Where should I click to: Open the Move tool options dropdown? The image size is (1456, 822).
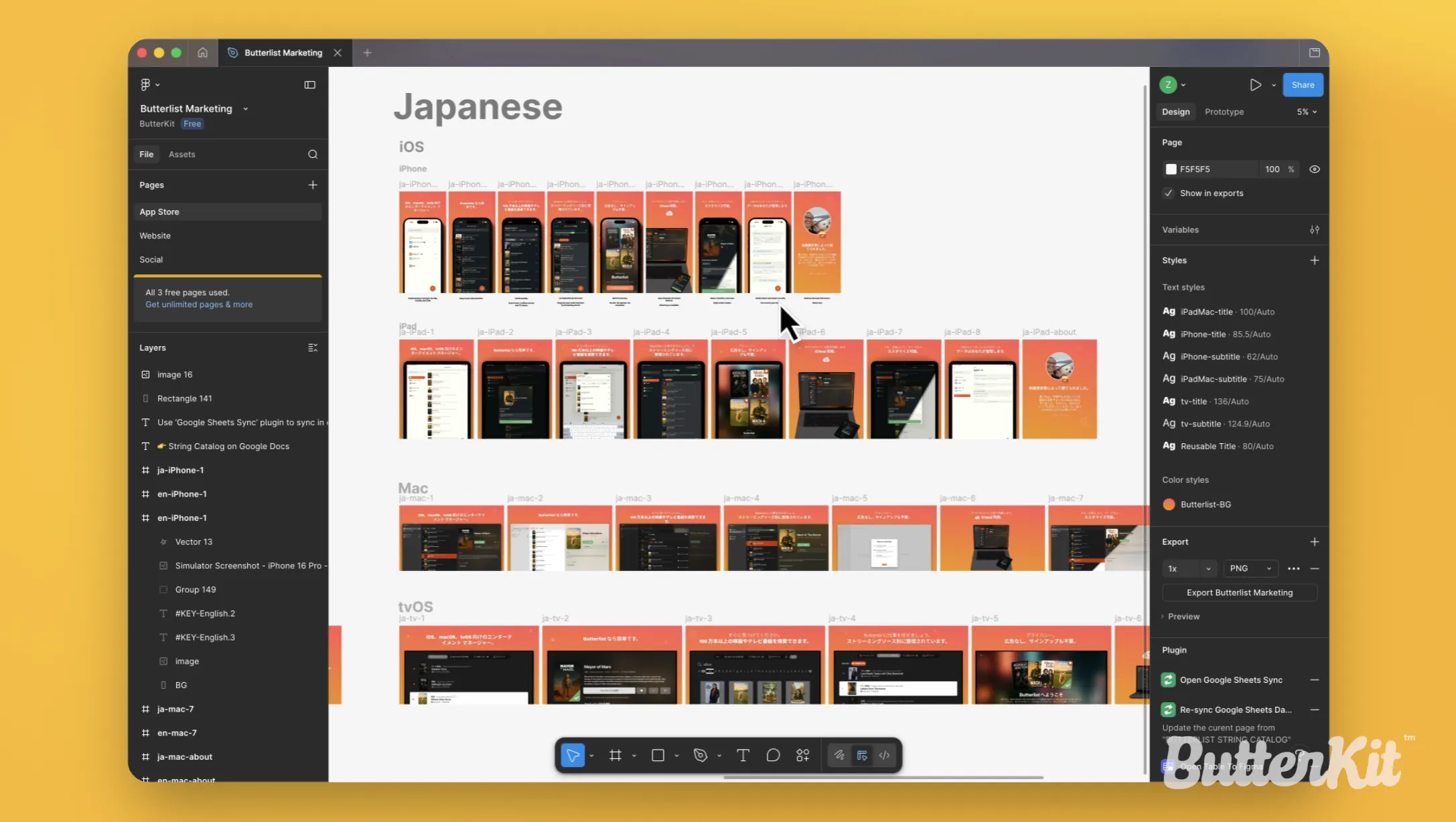[x=591, y=756]
